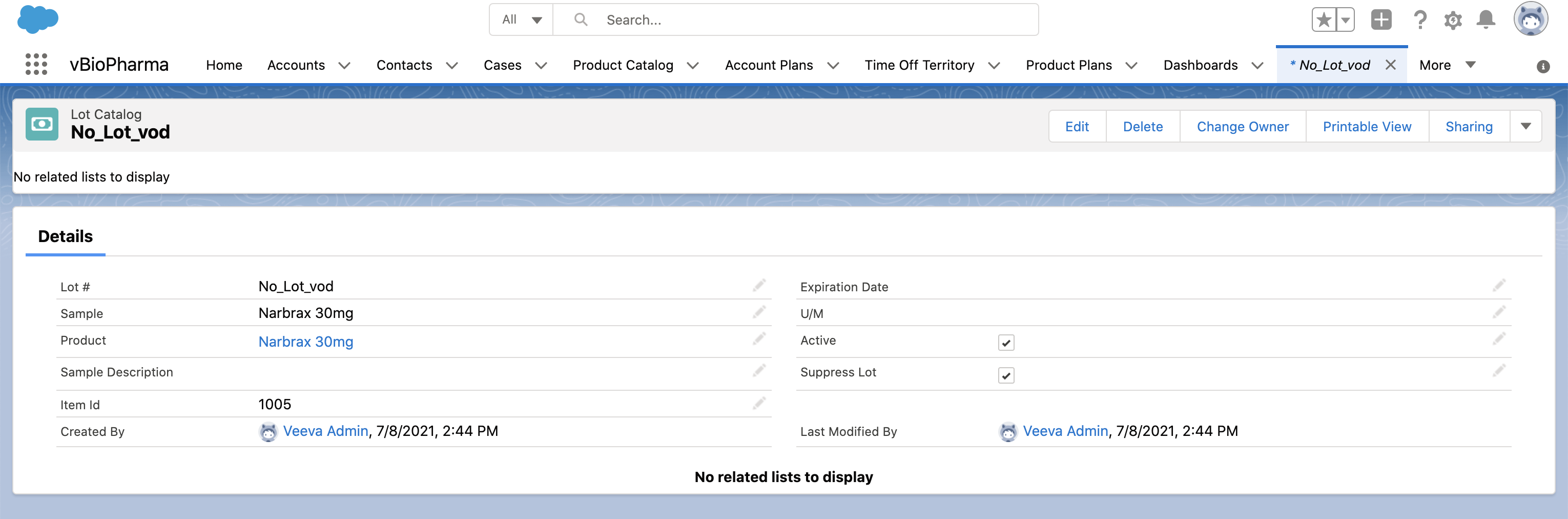This screenshot has height=519, width=1568.
Task: Go to the Home tab
Action: (224, 65)
